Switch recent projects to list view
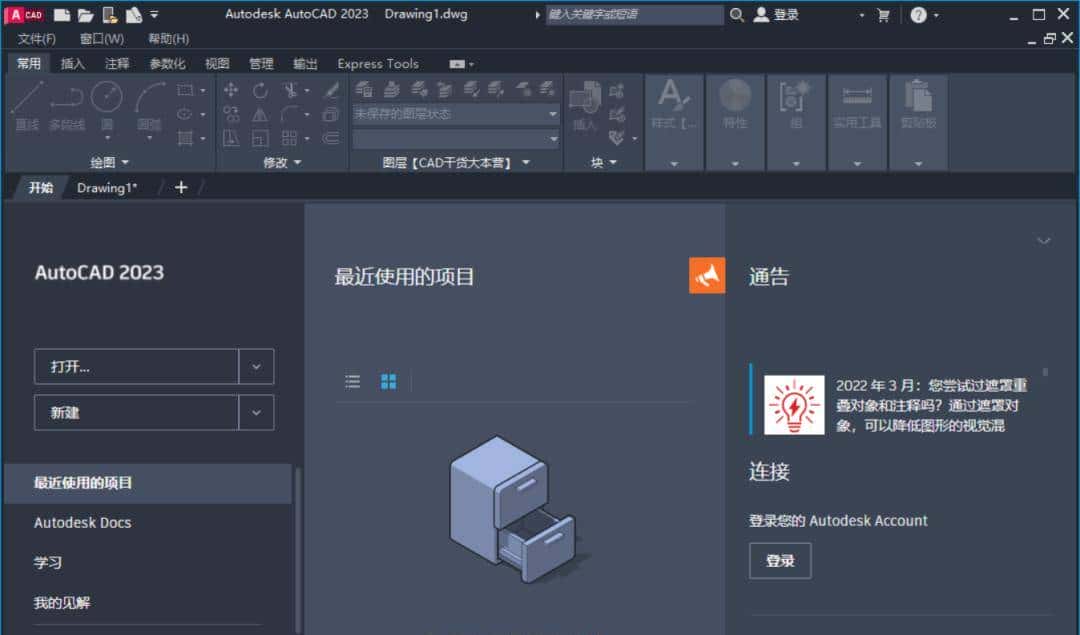Image resolution: width=1080 pixels, height=635 pixels. 352,381
